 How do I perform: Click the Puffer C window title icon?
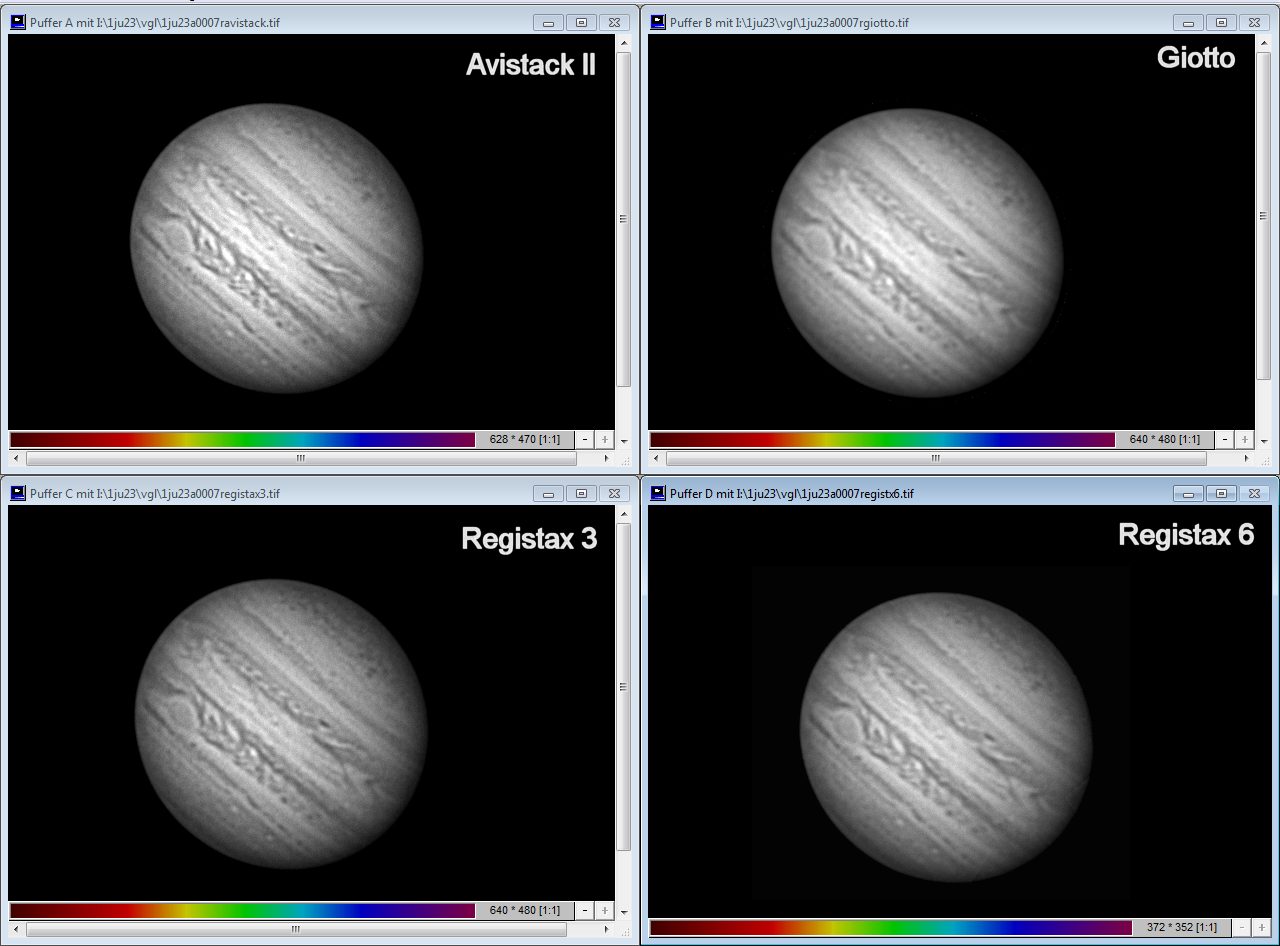point(17,493)
